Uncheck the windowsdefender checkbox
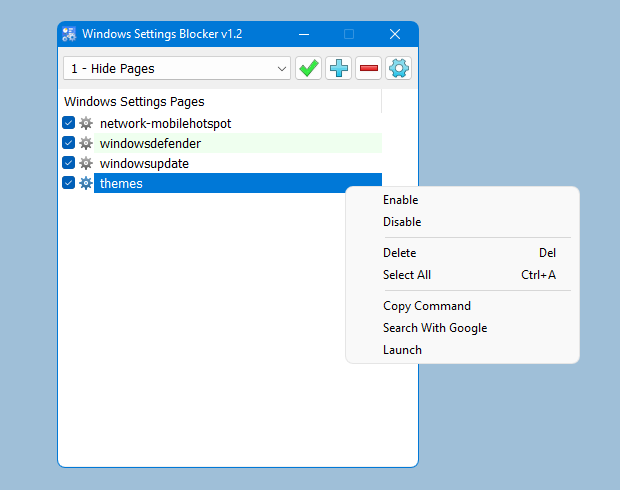The height and width of the screenshot is (490, 620). 68,143
